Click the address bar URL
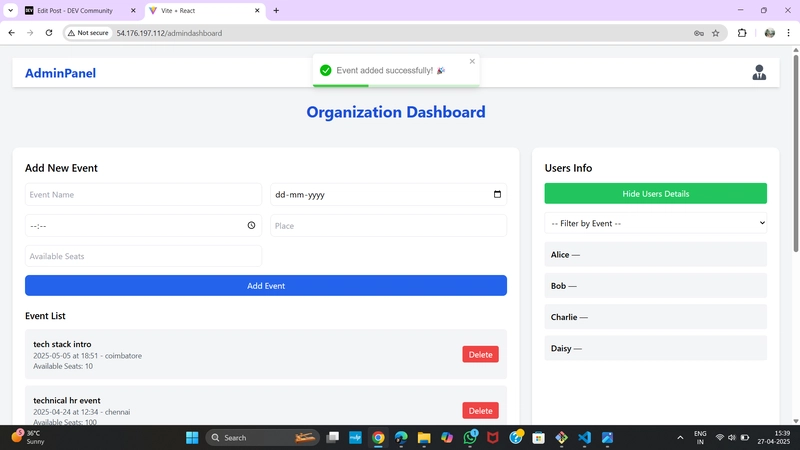The image size is (800, 450). (169, 33)
